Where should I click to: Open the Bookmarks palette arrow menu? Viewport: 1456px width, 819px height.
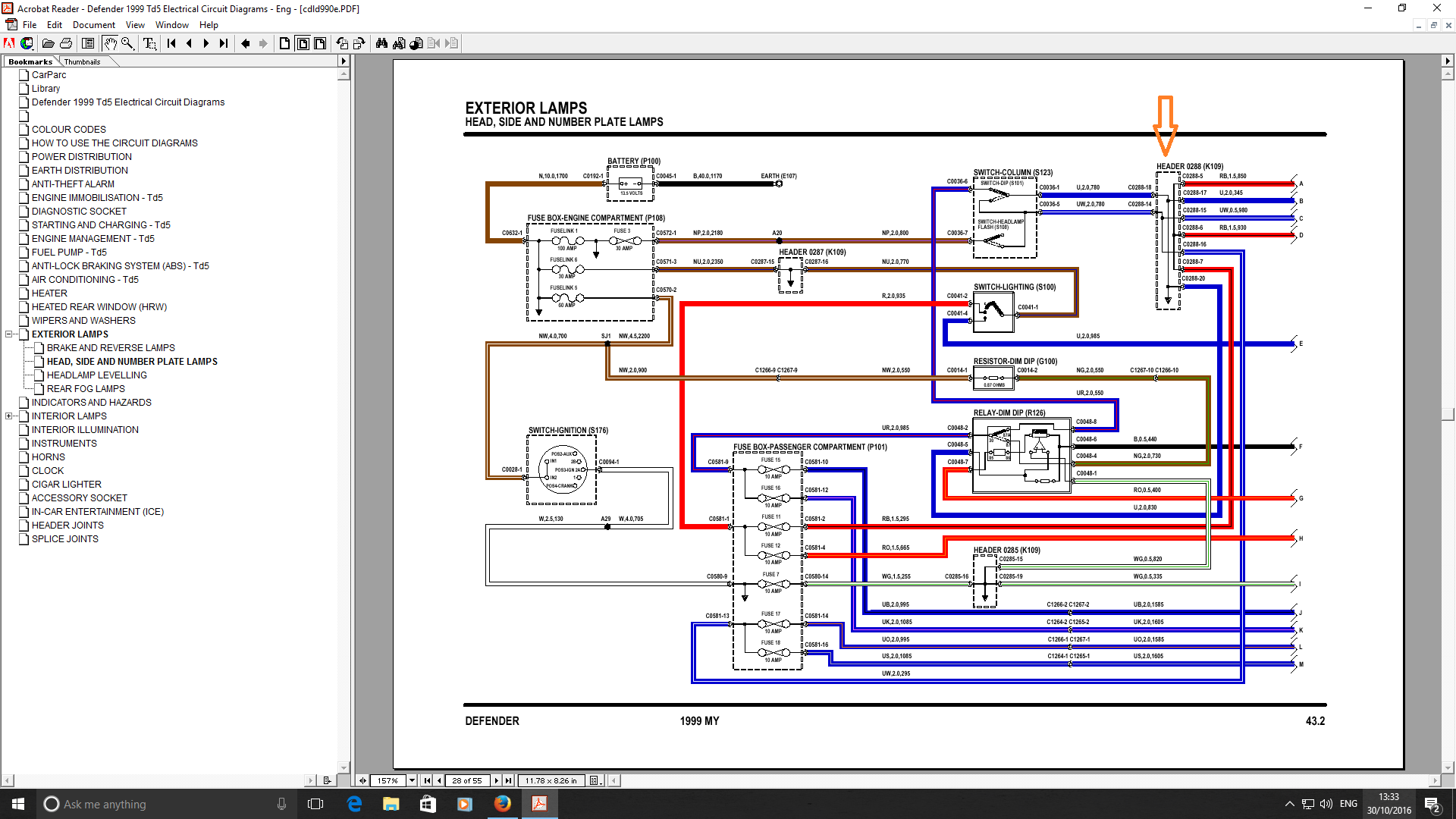(x=343, y=61)
